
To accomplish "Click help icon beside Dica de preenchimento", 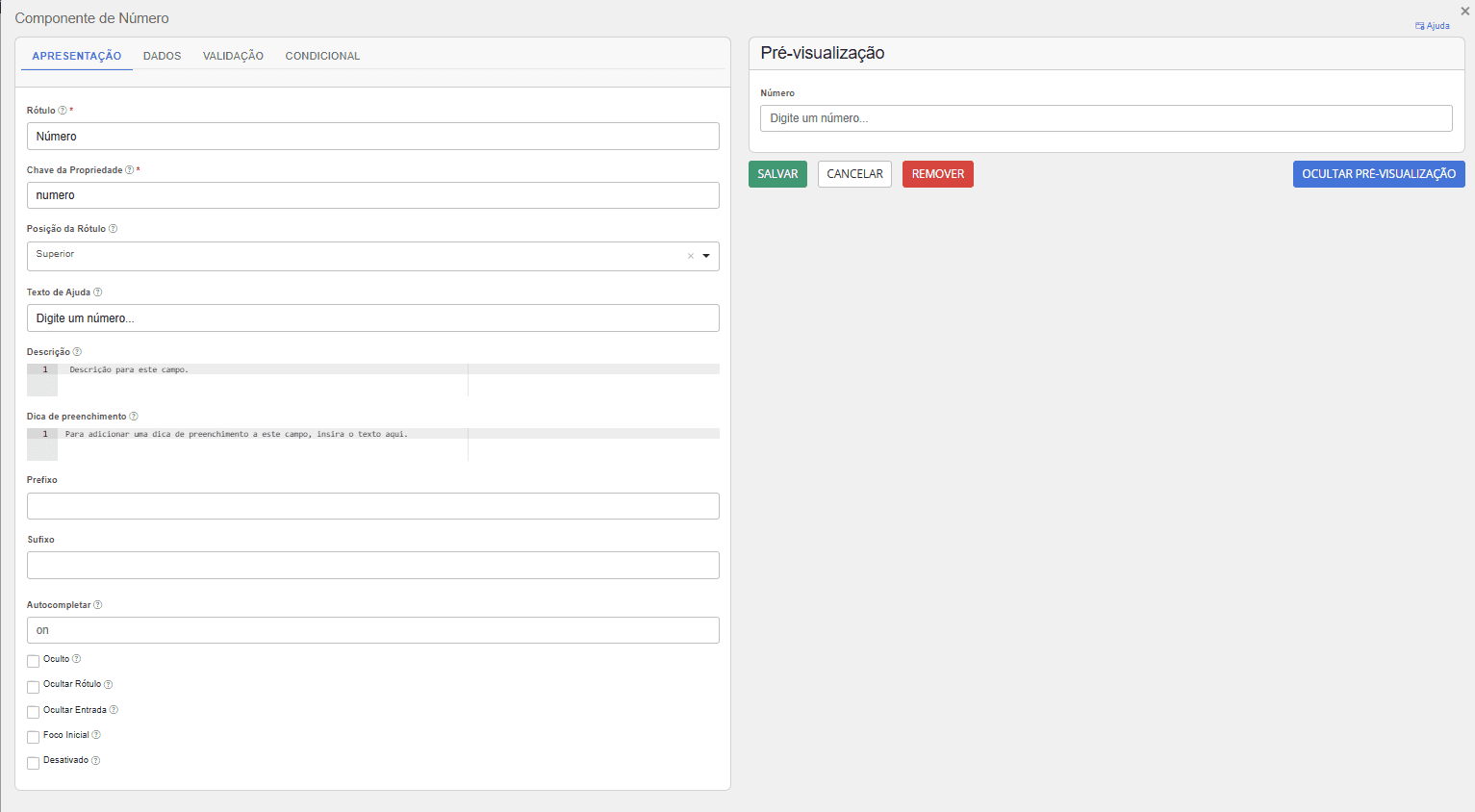I will (x=134, y=417).
